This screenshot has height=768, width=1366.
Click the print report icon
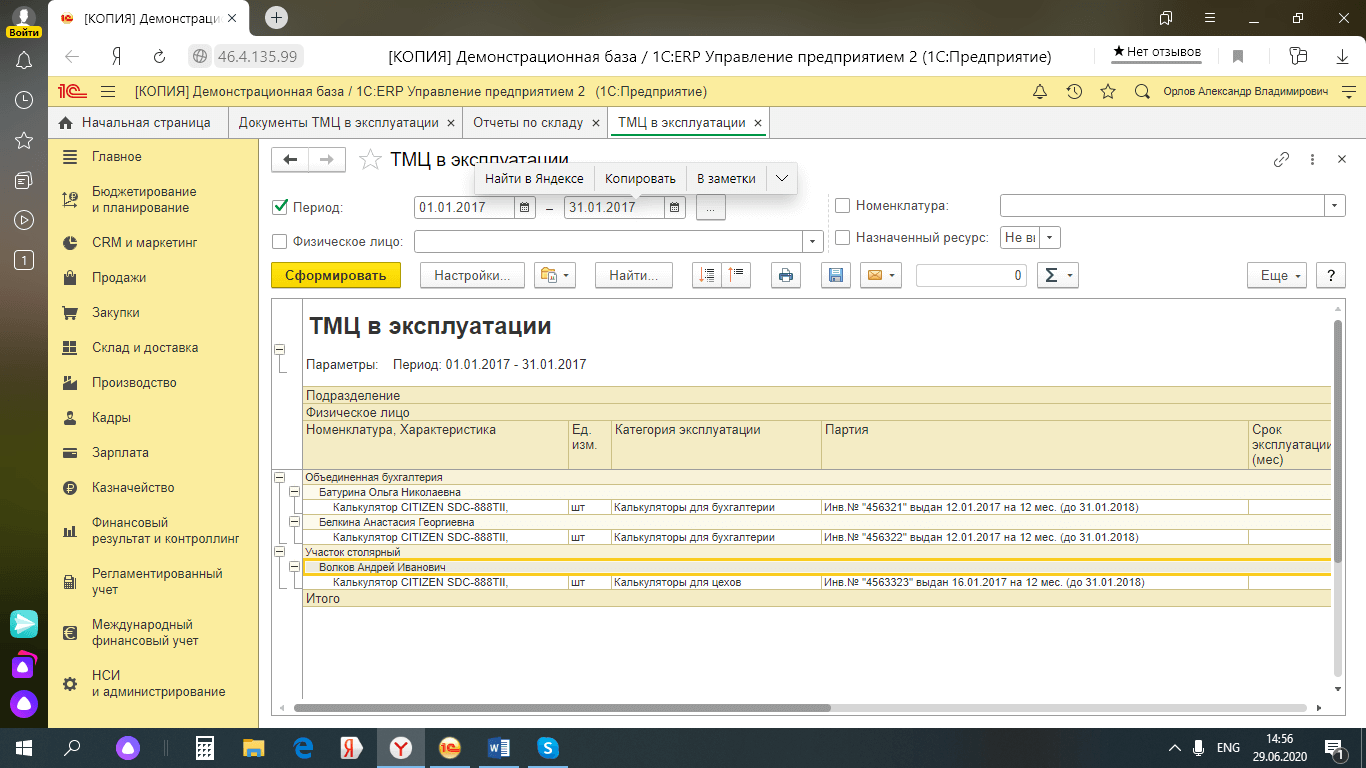click(786, 275)
